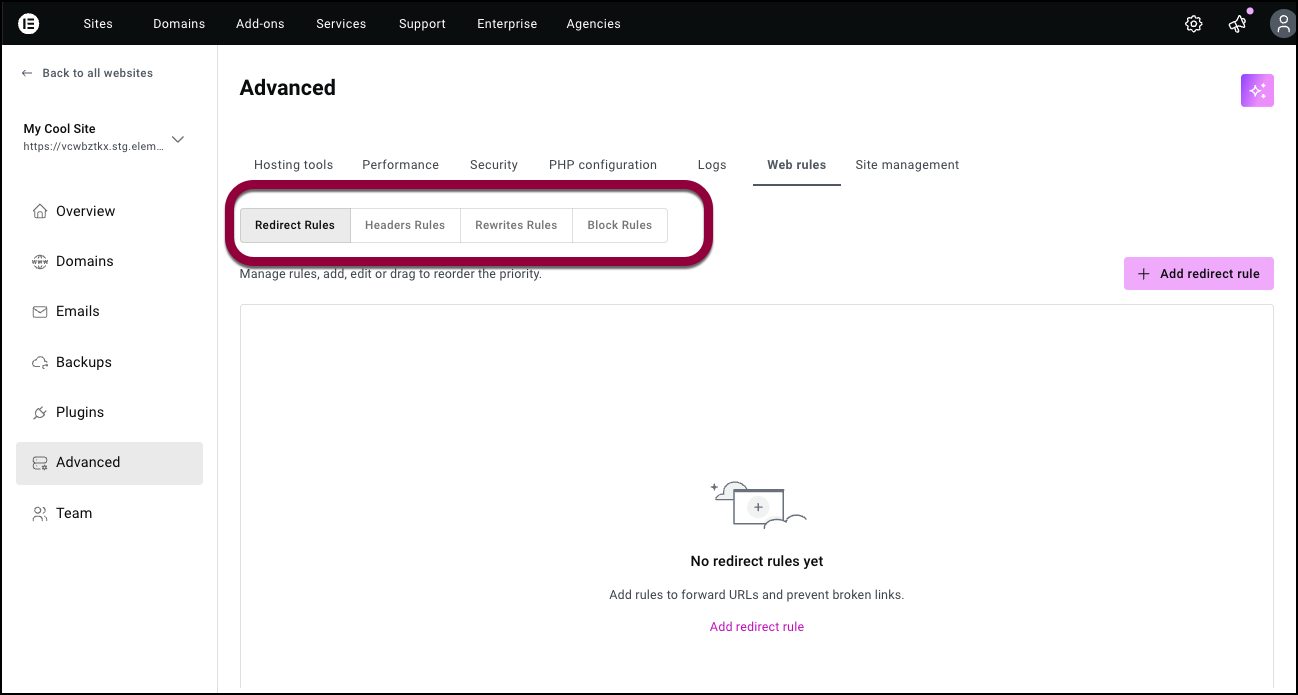Switch to the Security tab
Image resolution: width=1298 pixels, height=695 pixels.
click(494, 165)
